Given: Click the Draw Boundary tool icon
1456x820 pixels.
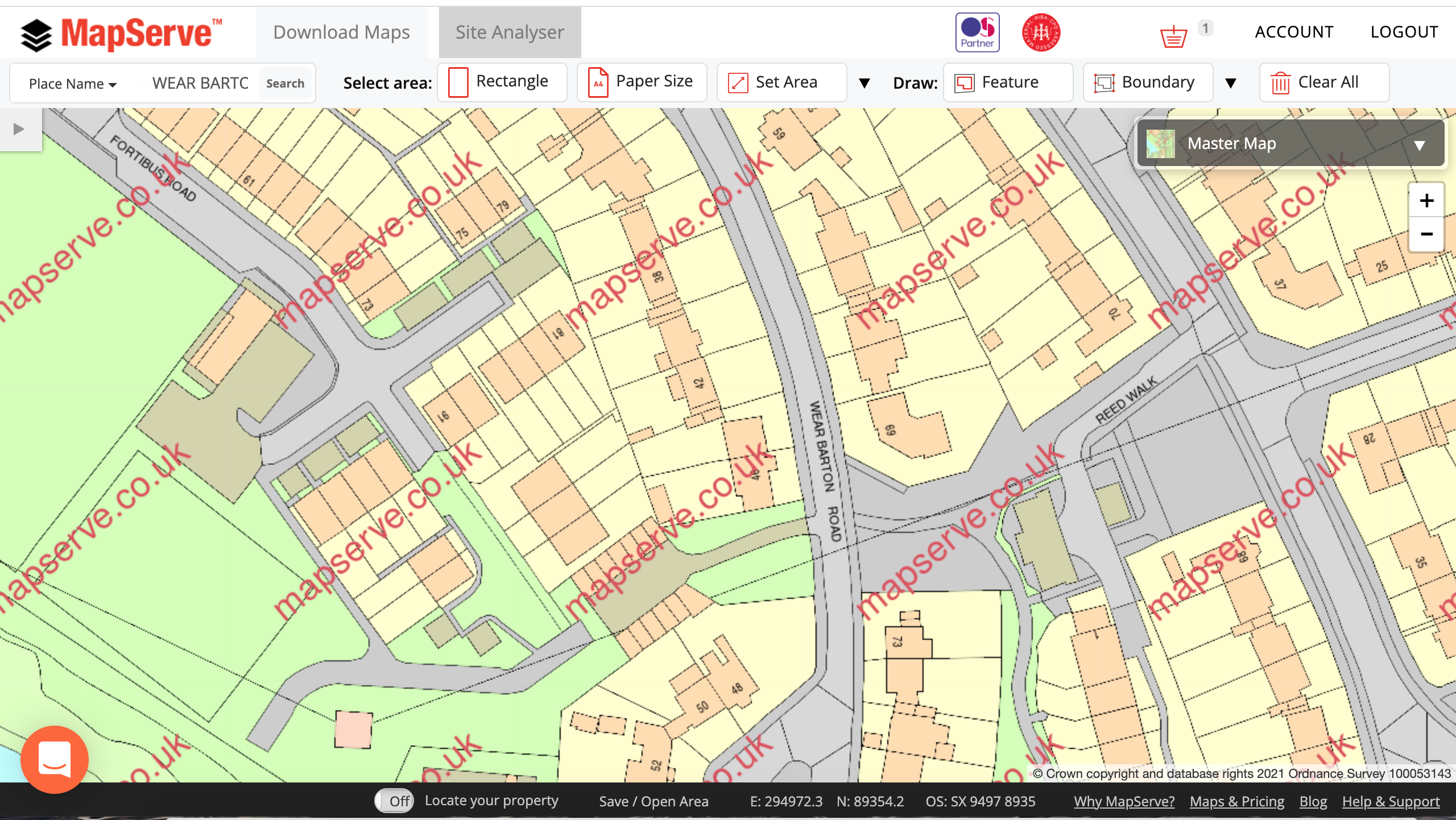Looking at the screenshot, I should pyautogui.click(x=1101, y=82).
